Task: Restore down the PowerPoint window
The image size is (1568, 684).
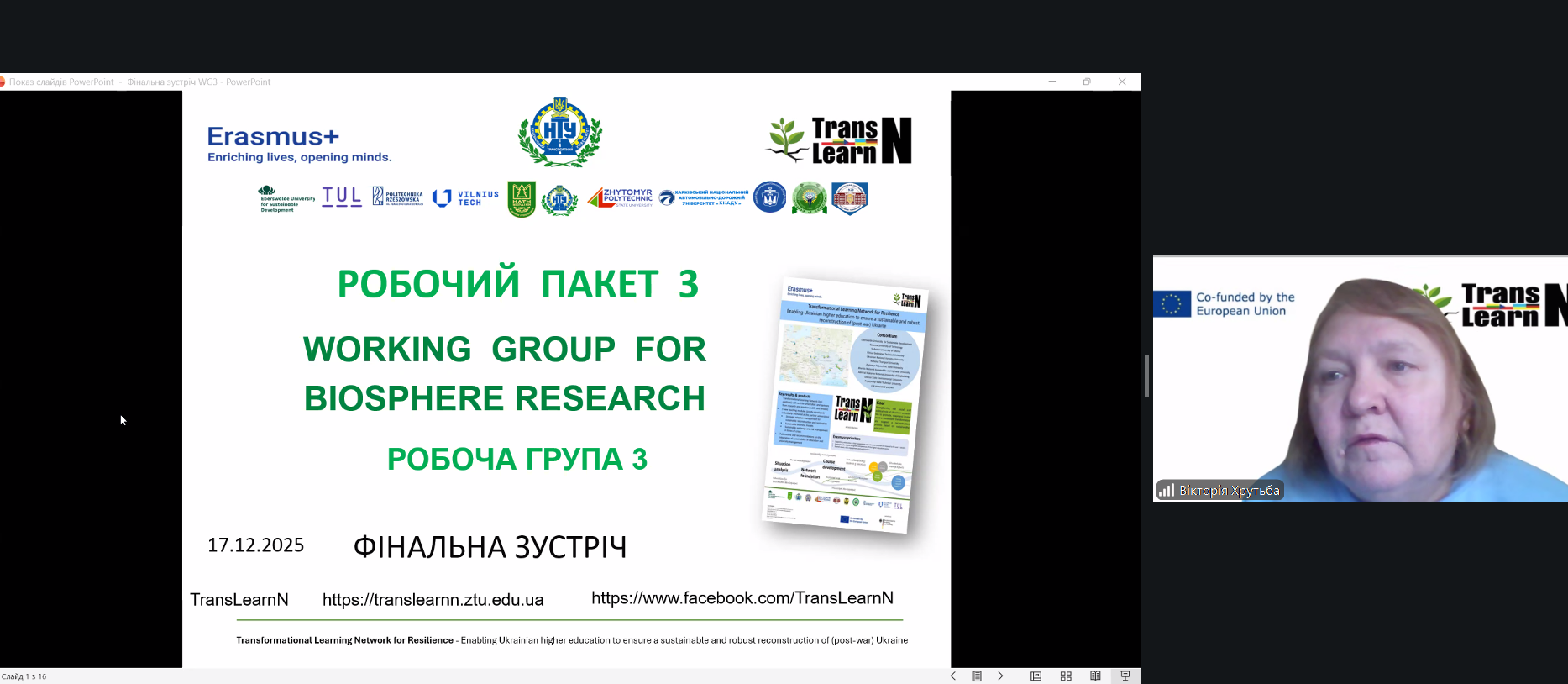Action: [x=1087, y=82]
